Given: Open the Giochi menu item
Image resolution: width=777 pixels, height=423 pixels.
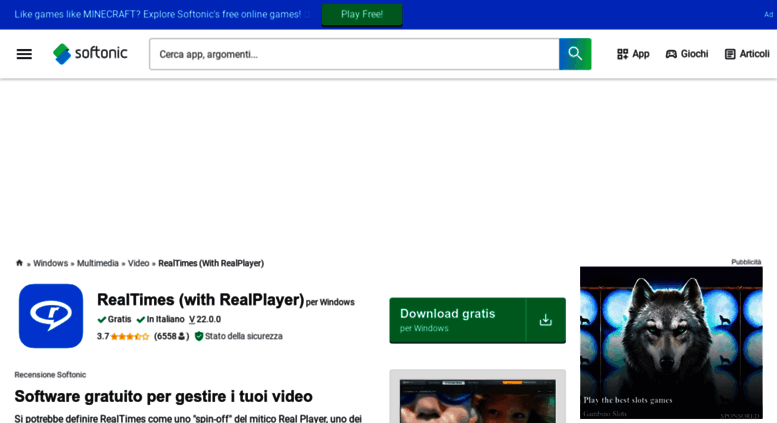Looking at the screenshot, I should (x=687, y=54).
